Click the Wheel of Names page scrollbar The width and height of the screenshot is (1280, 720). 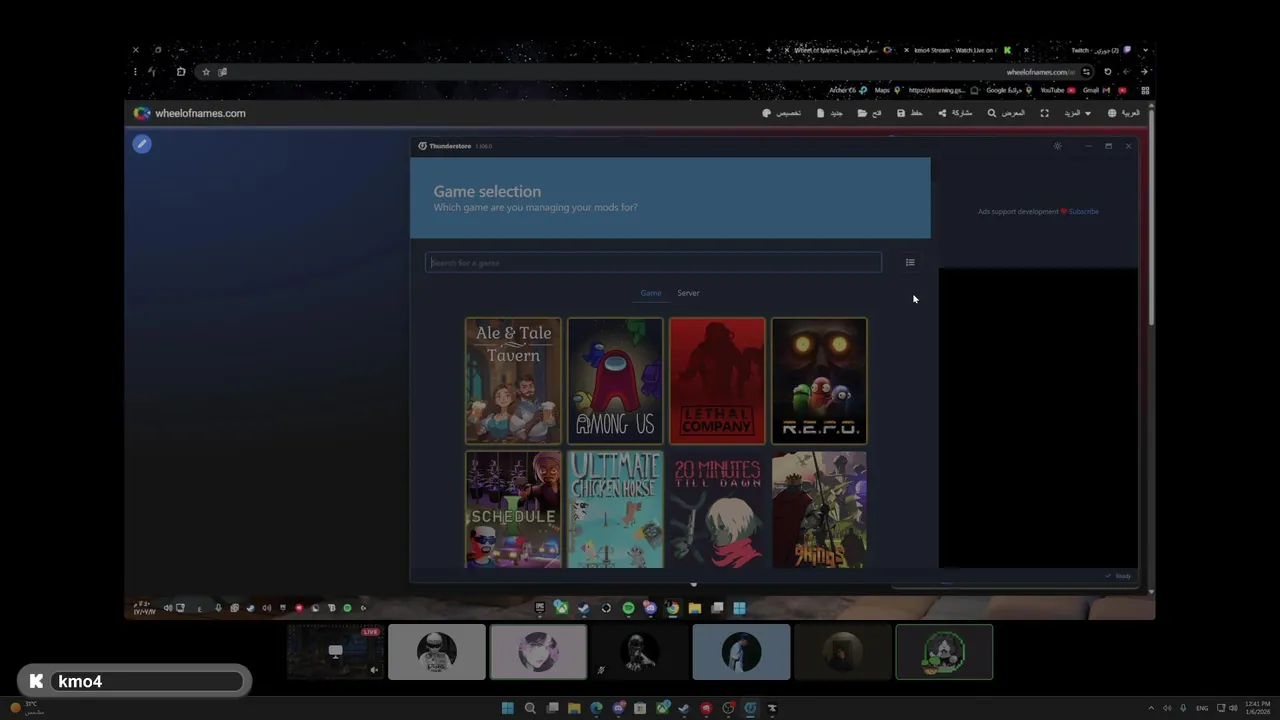pyautogui.click(x=1151, y=215)
